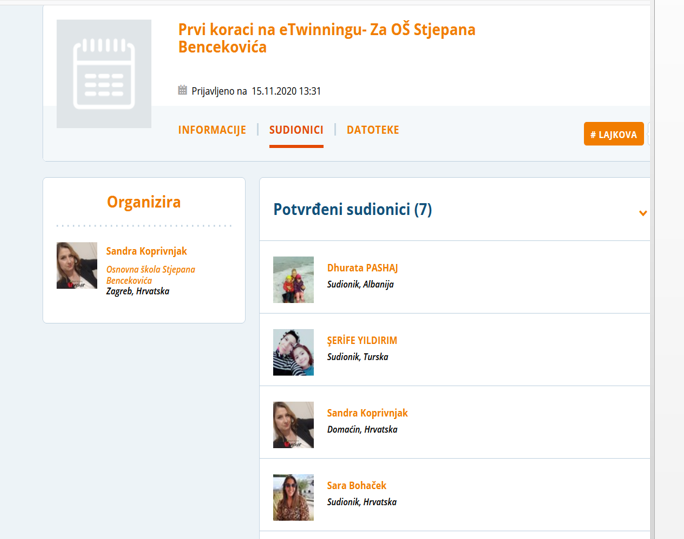Click the large calendar event icon
The height and width of the screenshot is (539, 684).
tap(104, 74)
